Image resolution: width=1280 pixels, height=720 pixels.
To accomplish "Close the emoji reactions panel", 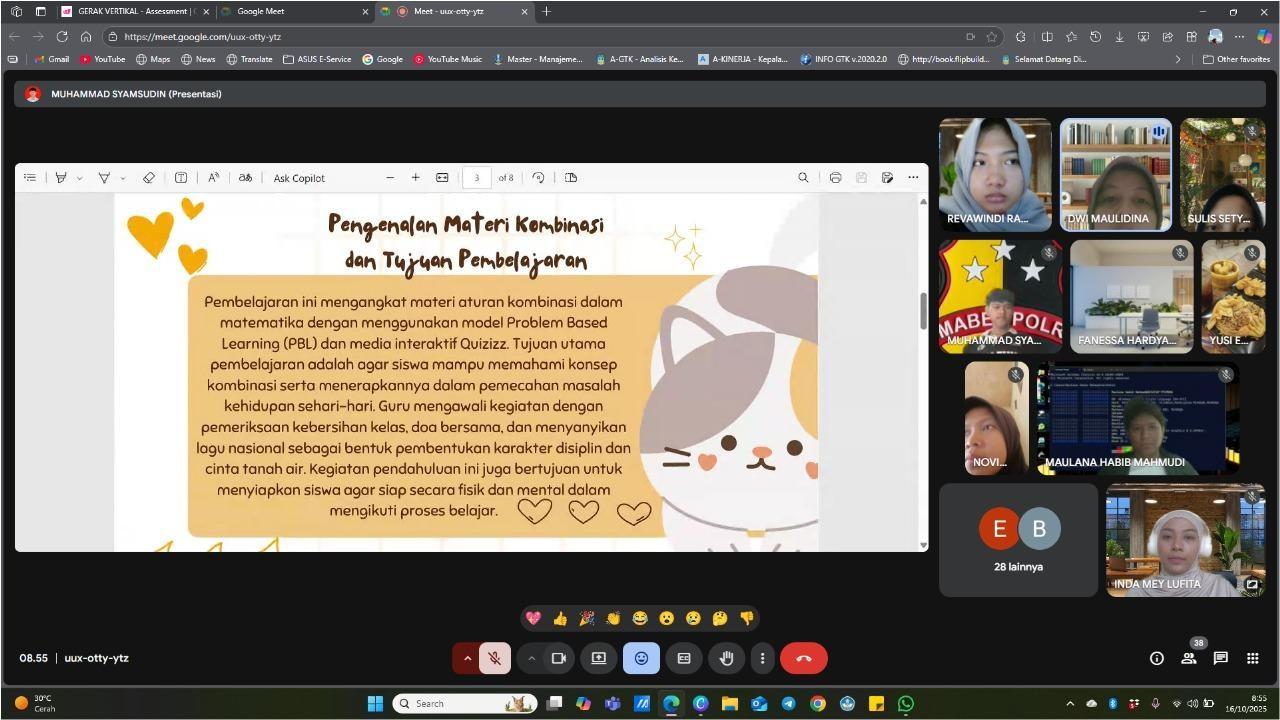I will (641, 658).
